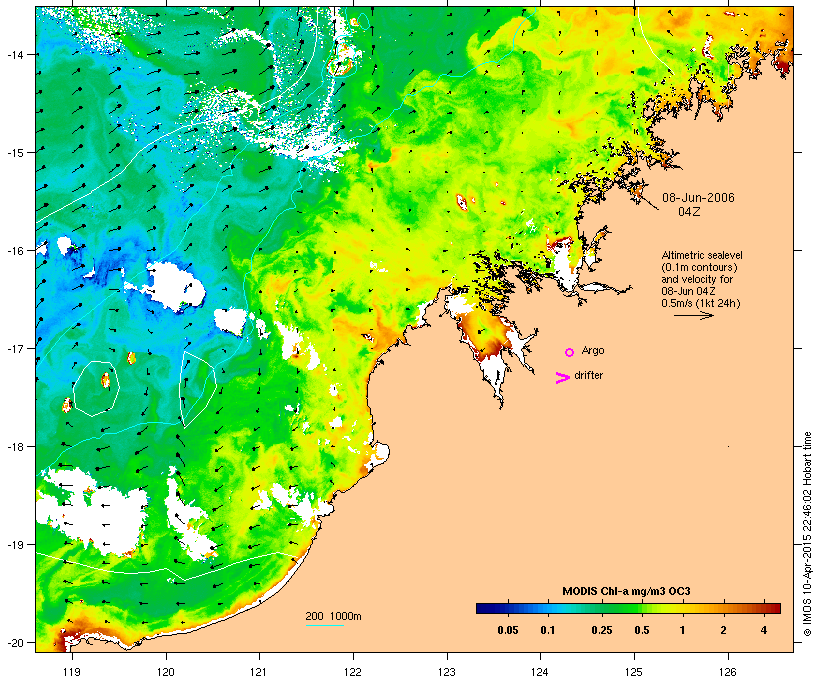Click the longitude label 124

pyautogui.click(x=540, y=672)
